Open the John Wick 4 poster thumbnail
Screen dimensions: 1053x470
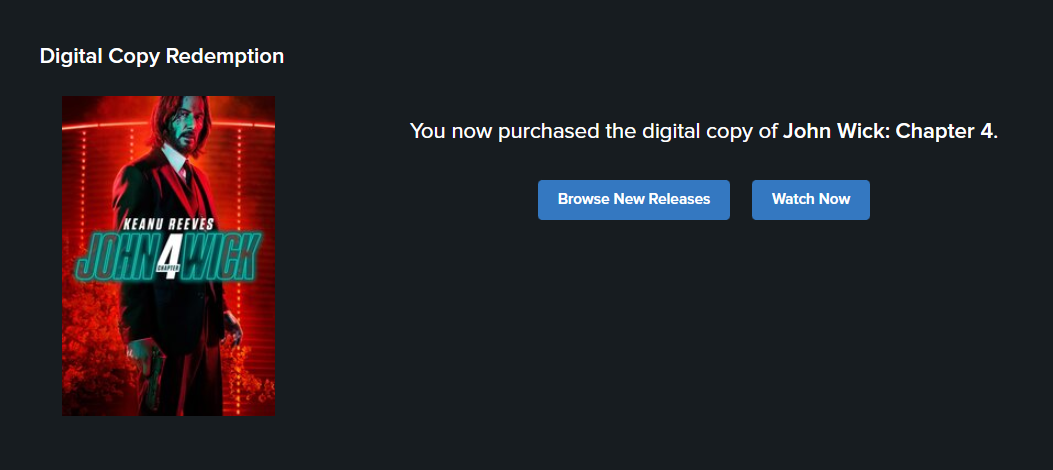pyautogui.click(x=168, y=255)
